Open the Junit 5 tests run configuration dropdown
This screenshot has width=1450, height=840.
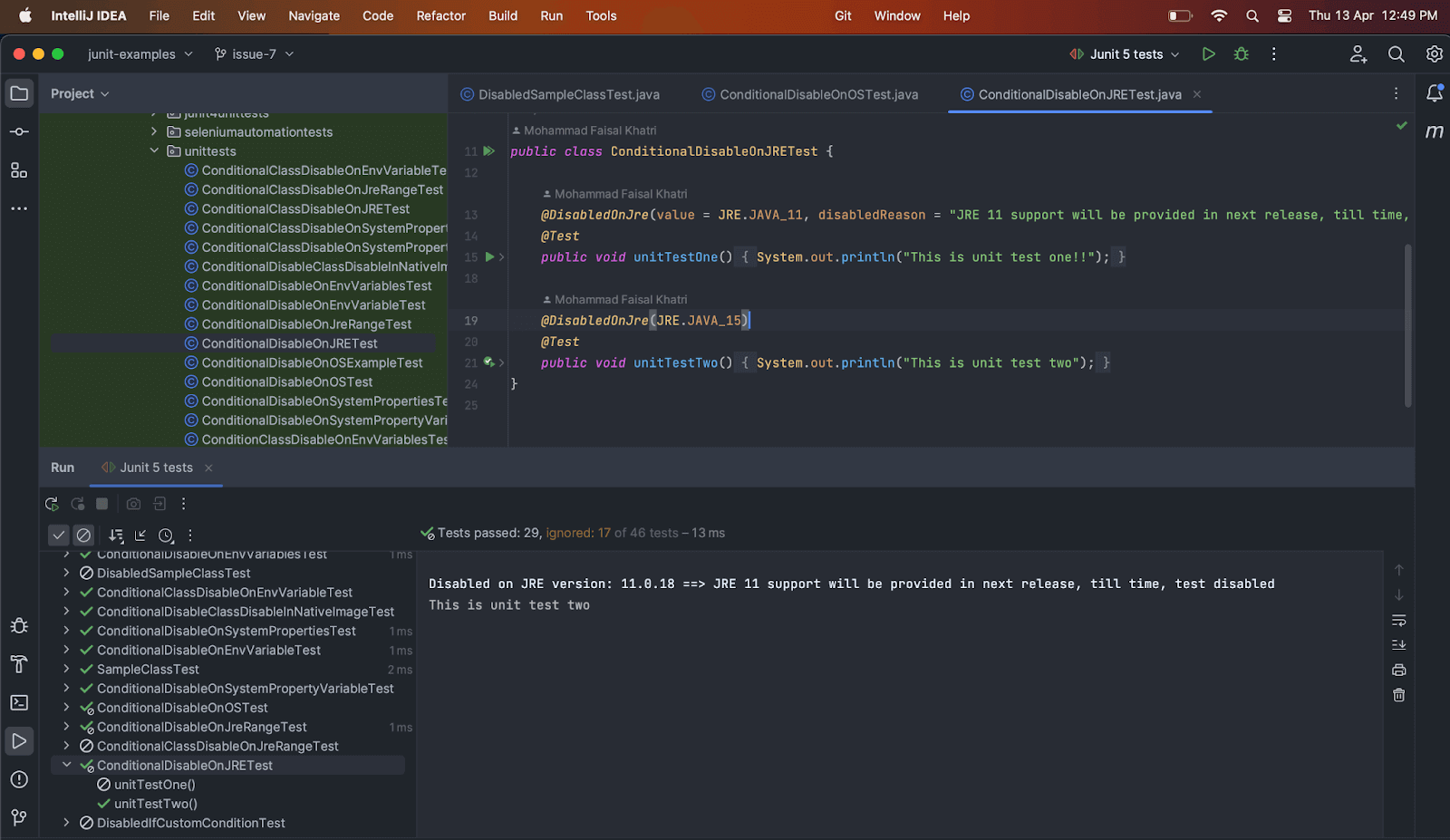pyautogui.click(x=1124, y=53)
